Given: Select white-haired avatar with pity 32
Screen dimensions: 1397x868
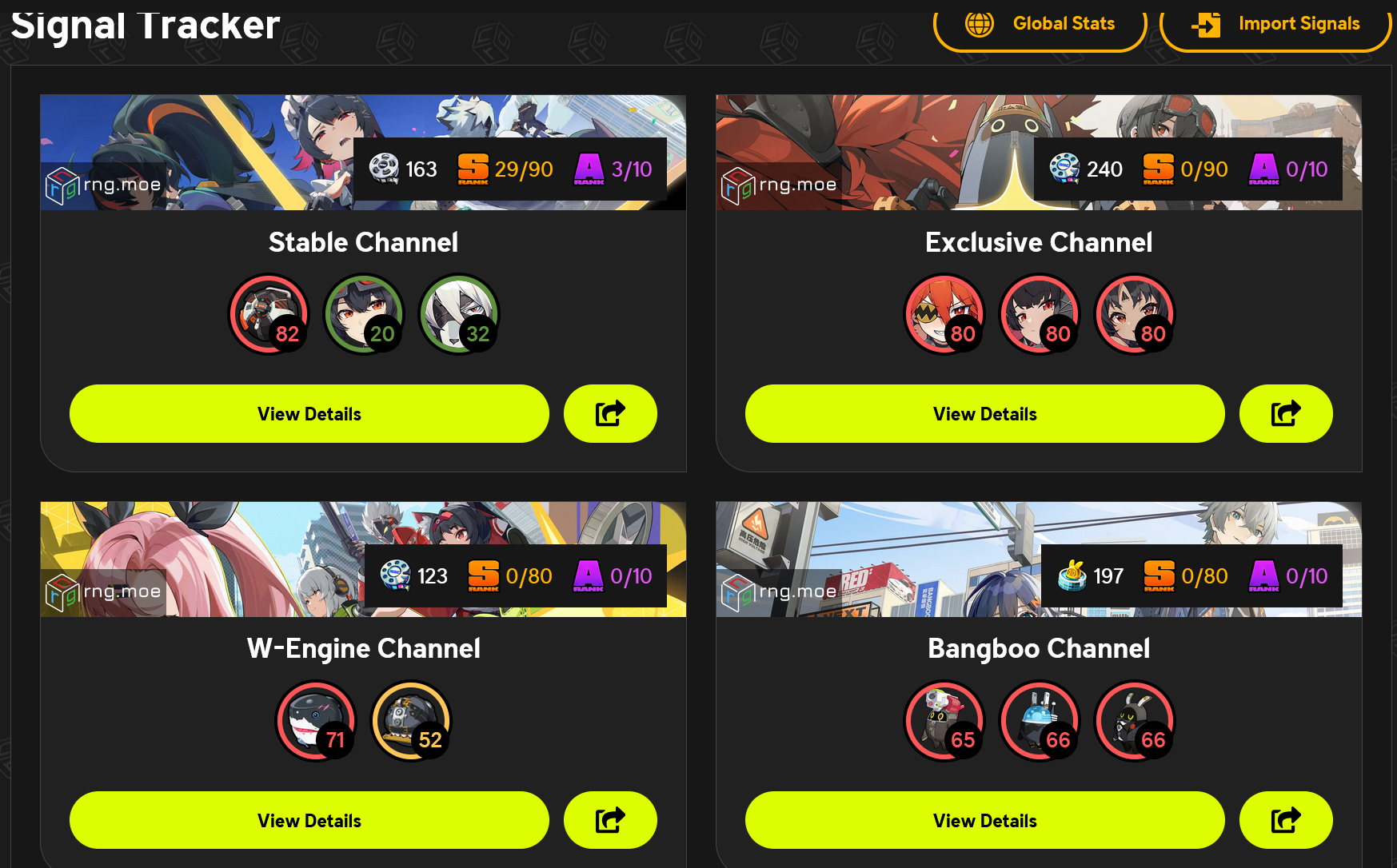Looking at the screenshot, I should click(459, 314).
